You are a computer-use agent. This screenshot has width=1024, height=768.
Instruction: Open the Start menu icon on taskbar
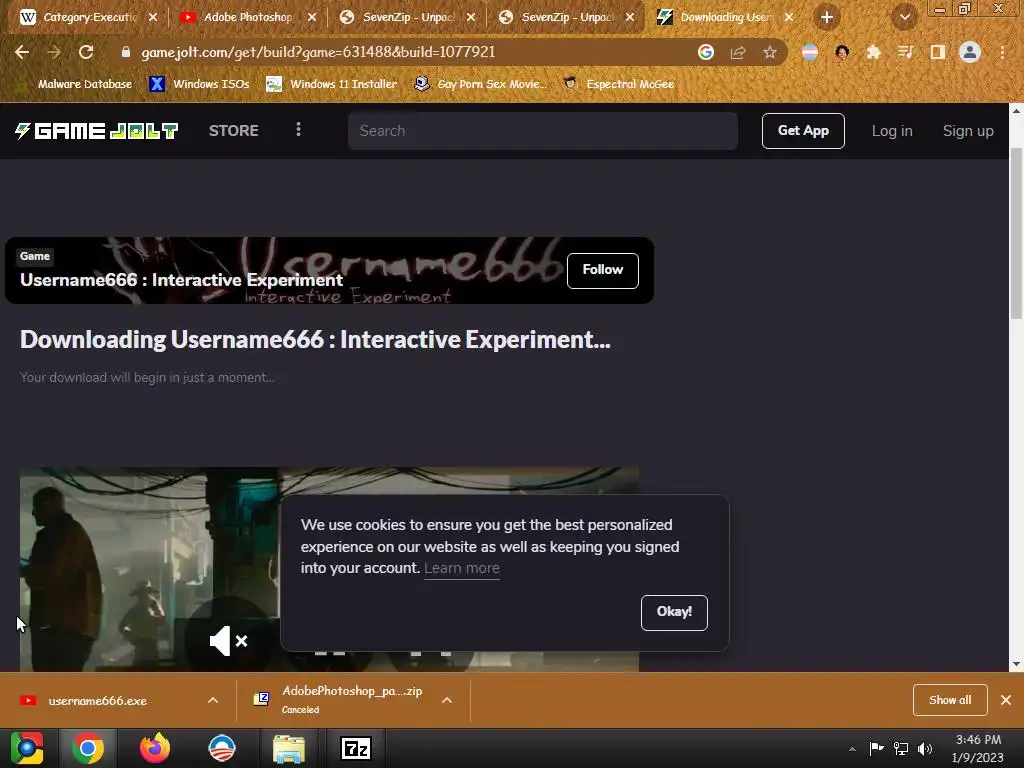(x=27, y=748)
